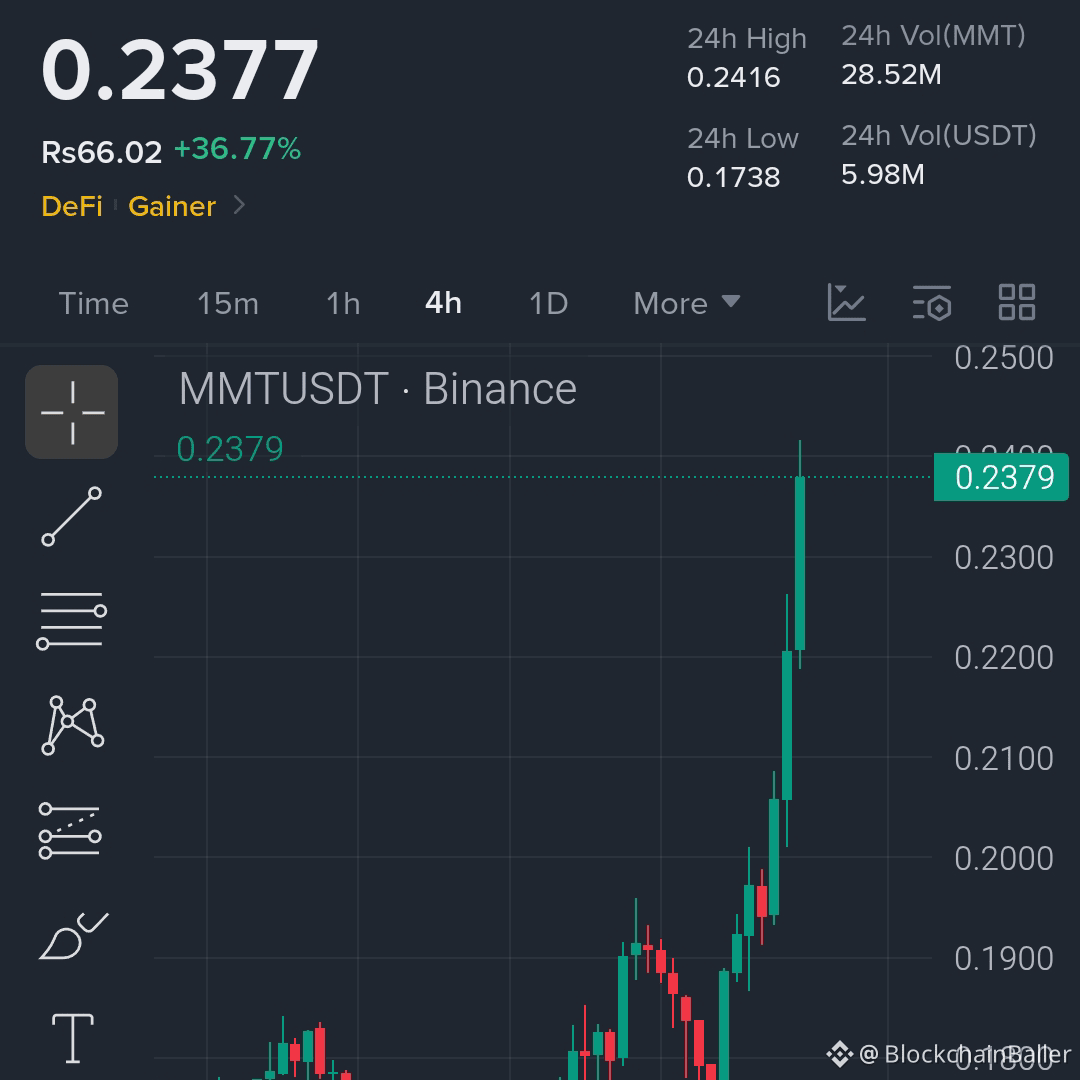This screenshot has height=1080, width=1080.
Task: Click the Rs66.02 converted price
Action: pyautogui.click(x=101, y=152)
